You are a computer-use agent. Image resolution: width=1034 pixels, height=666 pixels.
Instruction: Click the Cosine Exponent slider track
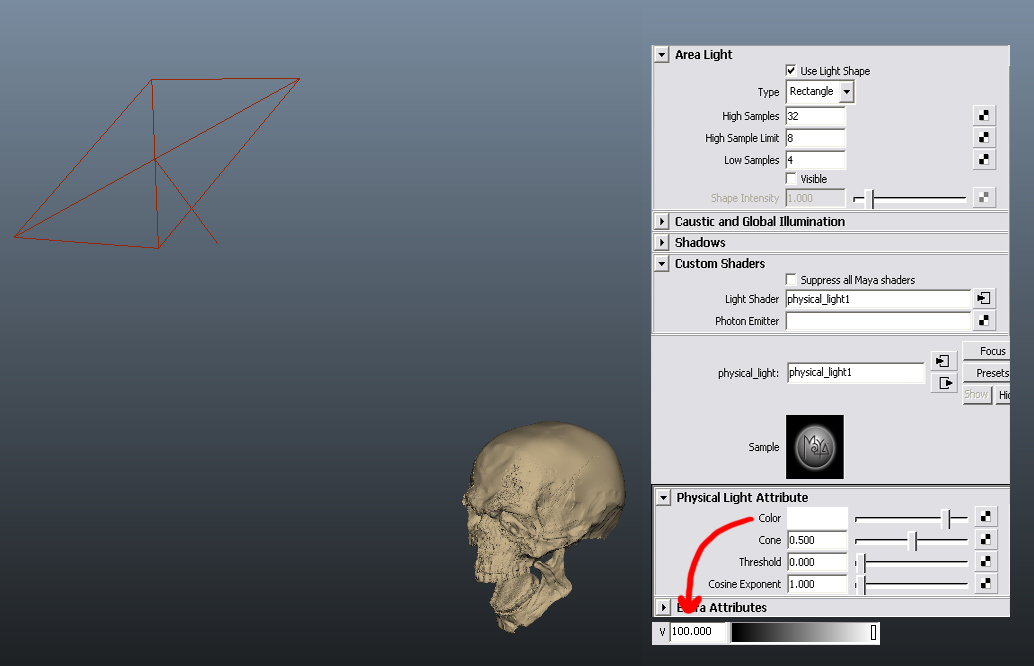coord(911,585)
